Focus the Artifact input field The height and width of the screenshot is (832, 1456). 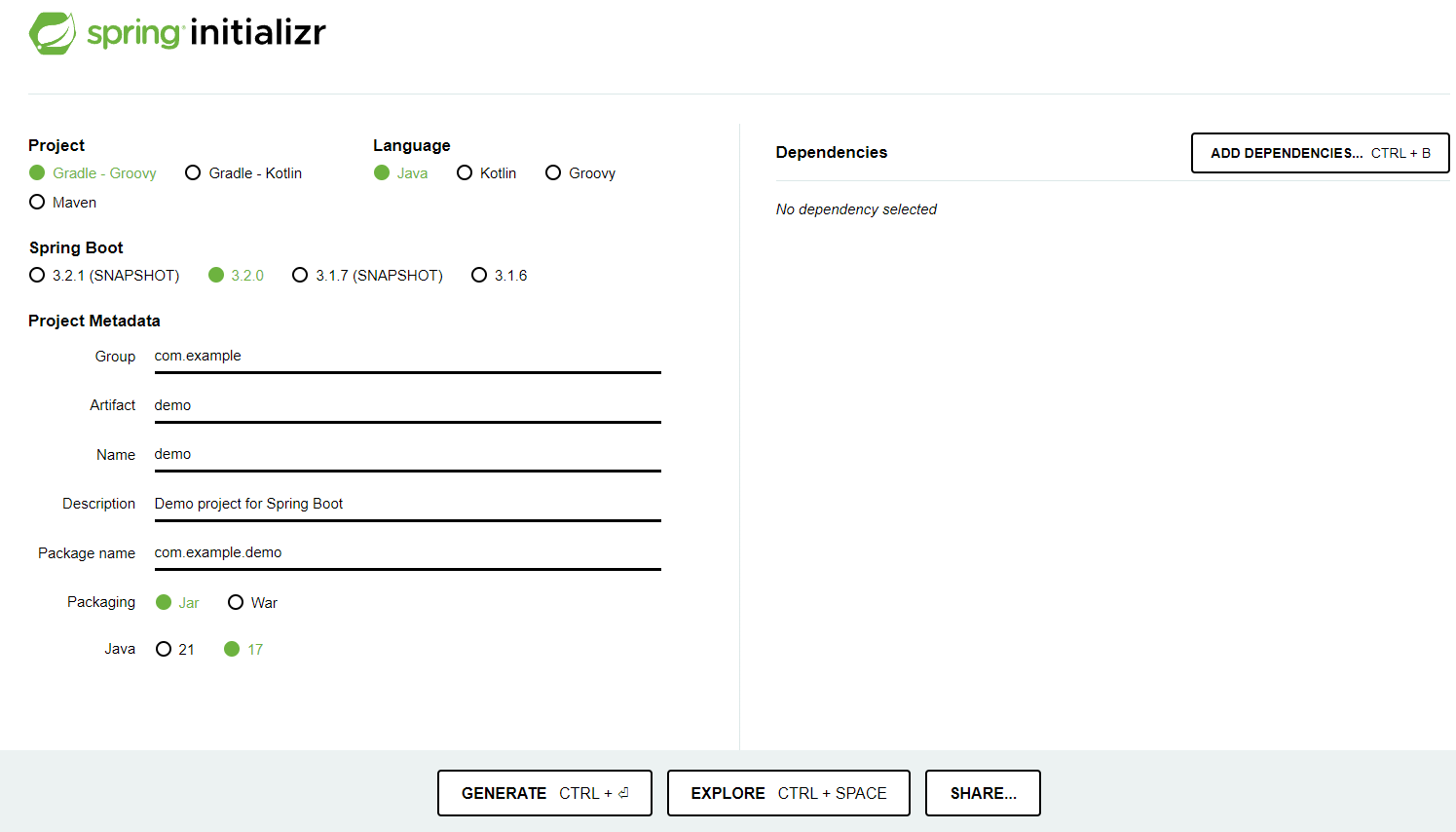point(408,405)
